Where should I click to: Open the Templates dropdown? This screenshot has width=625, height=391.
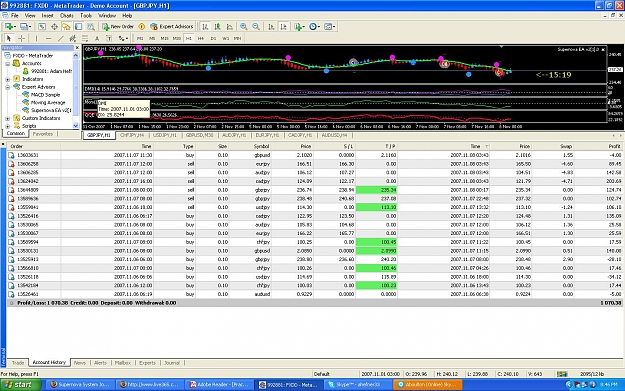click(x=330, y=26)
